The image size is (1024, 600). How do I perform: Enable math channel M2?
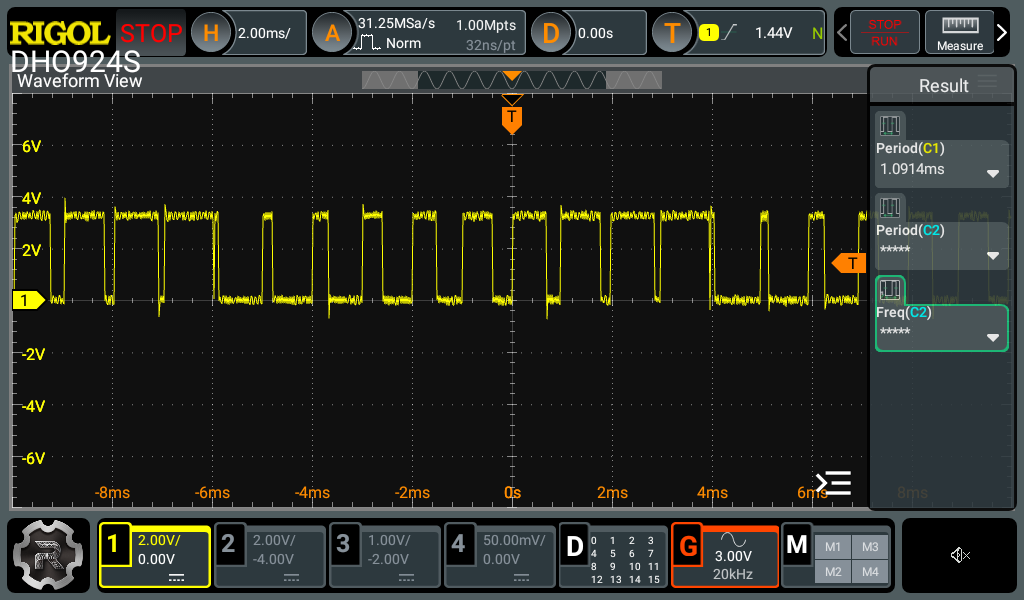tap(833, 572)
